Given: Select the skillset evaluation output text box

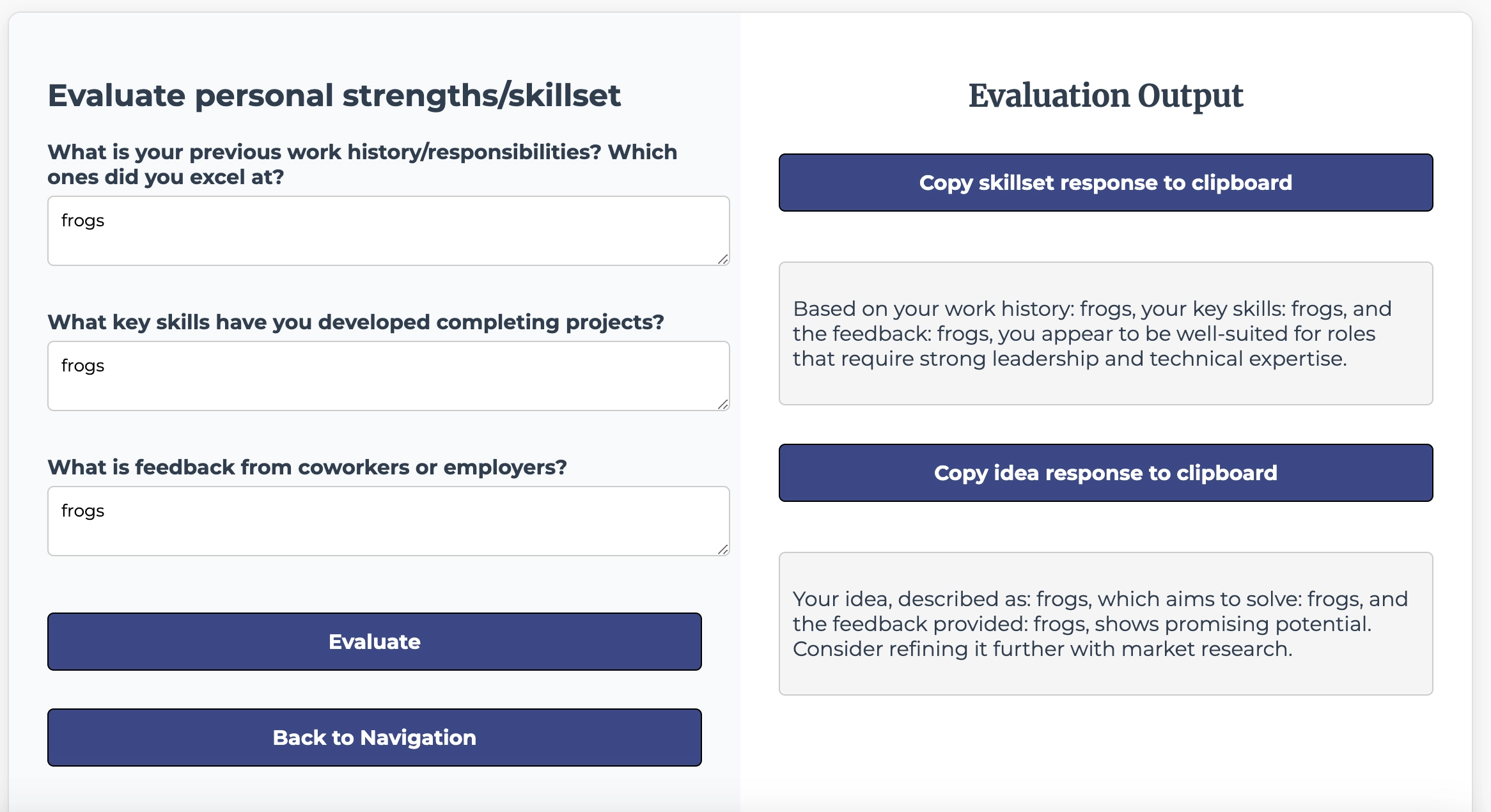Looking at the screenshot, I should click(1105, 333).
